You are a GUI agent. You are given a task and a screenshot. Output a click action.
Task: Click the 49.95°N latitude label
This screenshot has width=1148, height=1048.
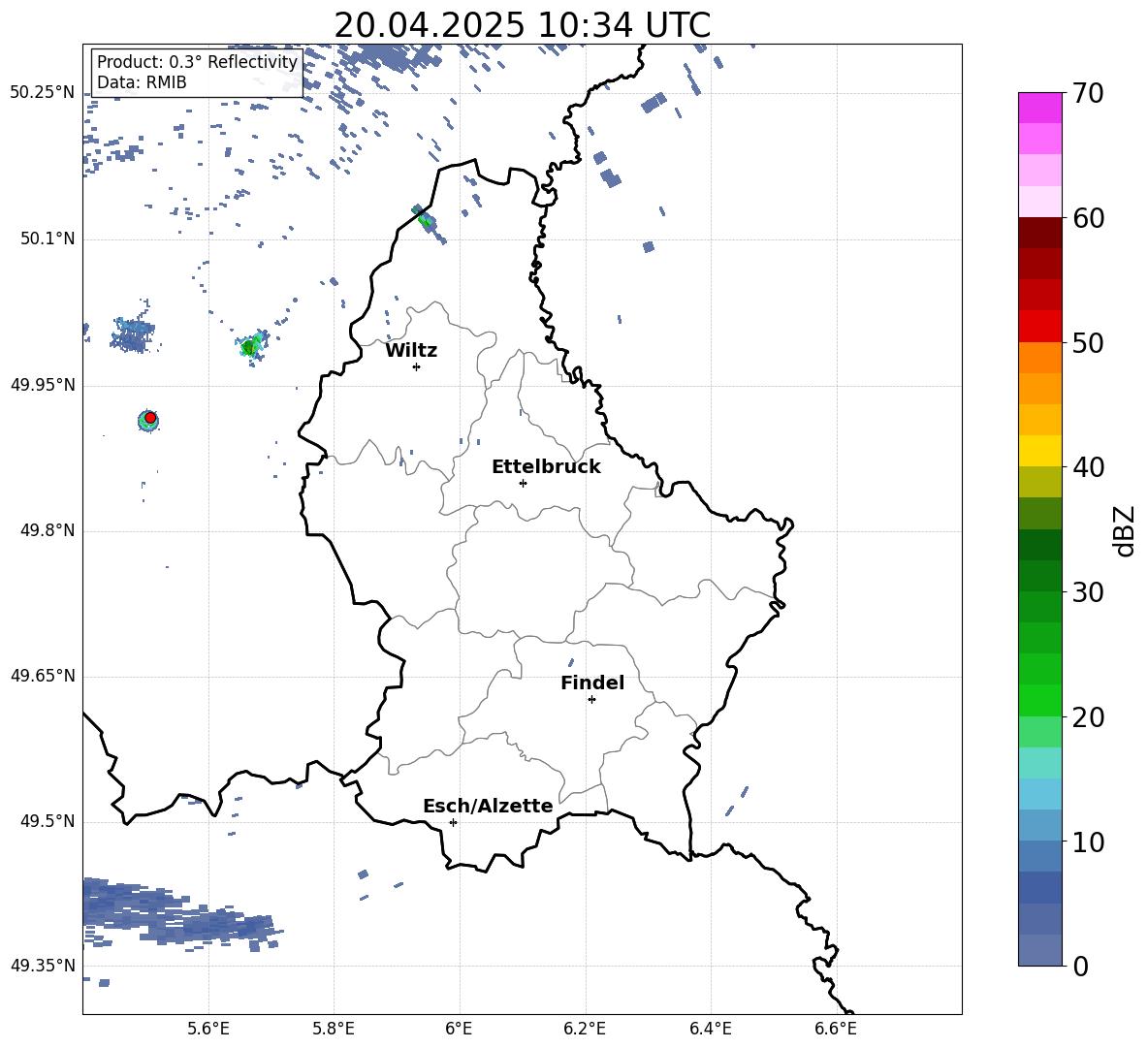(x=43, y=385)
